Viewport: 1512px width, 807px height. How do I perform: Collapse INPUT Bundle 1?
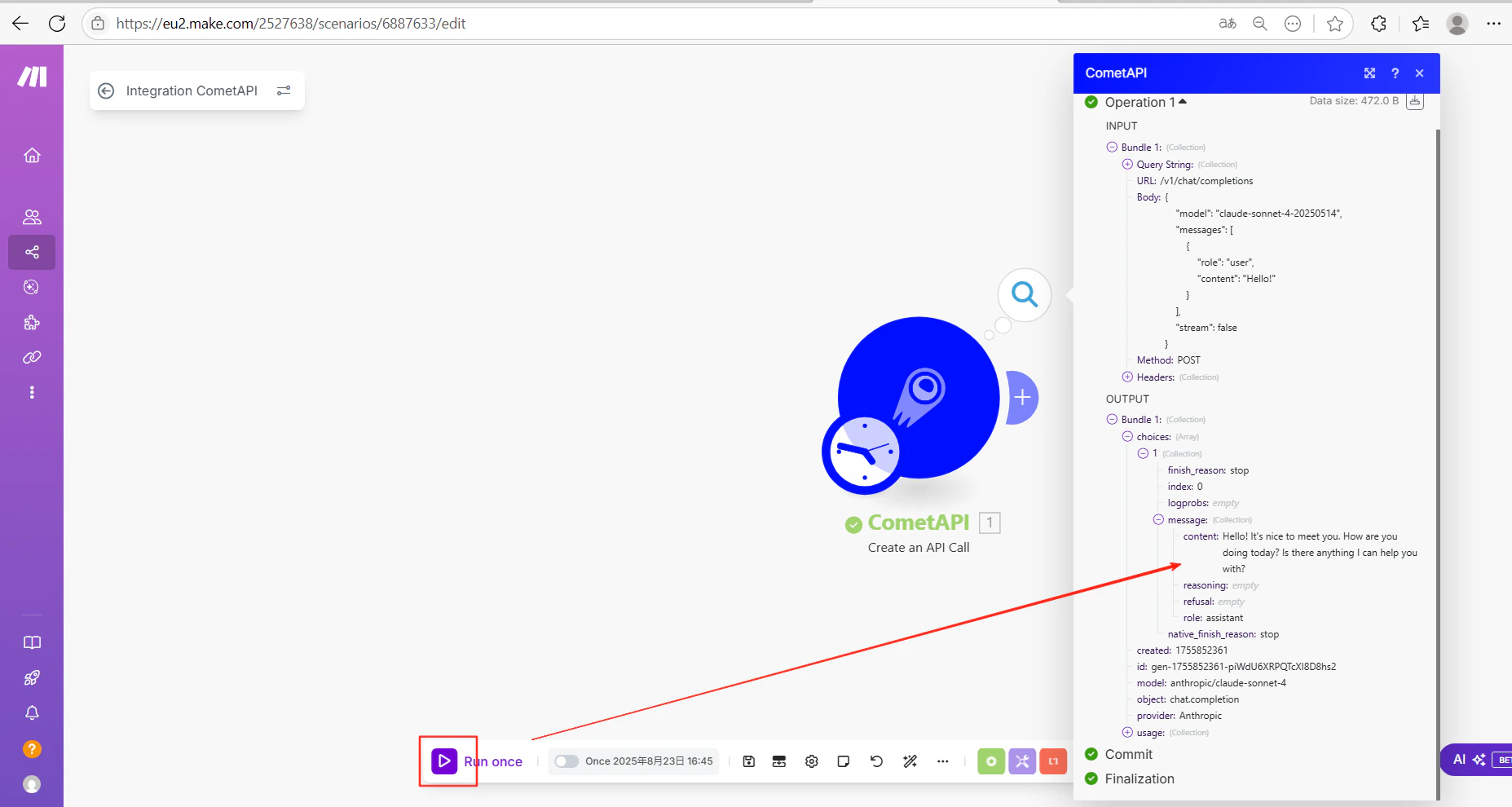pyautogui.click(x=1112, y=147)
